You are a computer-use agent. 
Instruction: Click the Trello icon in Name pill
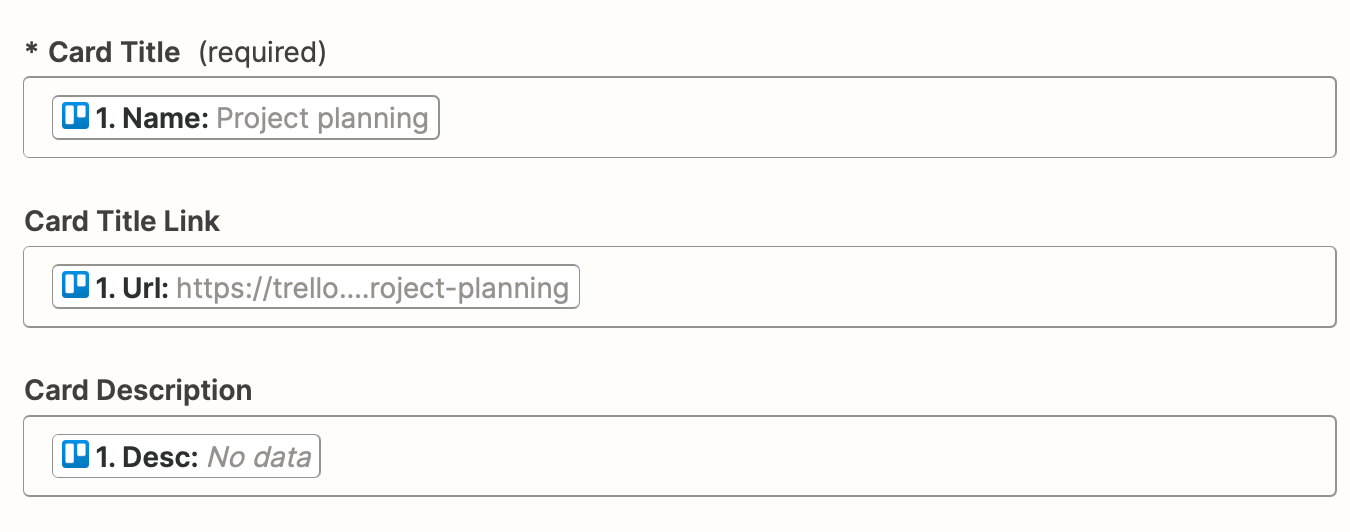tap(76, 117)
